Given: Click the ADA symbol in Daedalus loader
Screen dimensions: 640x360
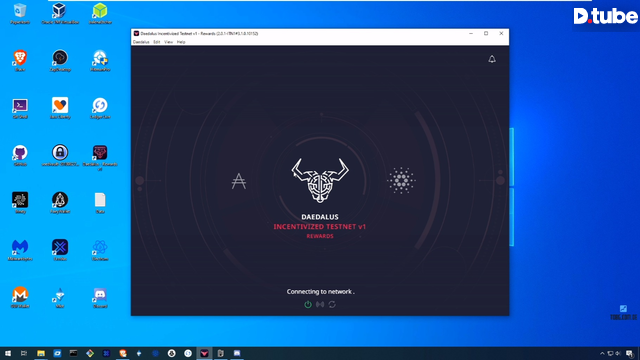Looking at the screenshot, I should pyautogui.click(x=239, y=181).
